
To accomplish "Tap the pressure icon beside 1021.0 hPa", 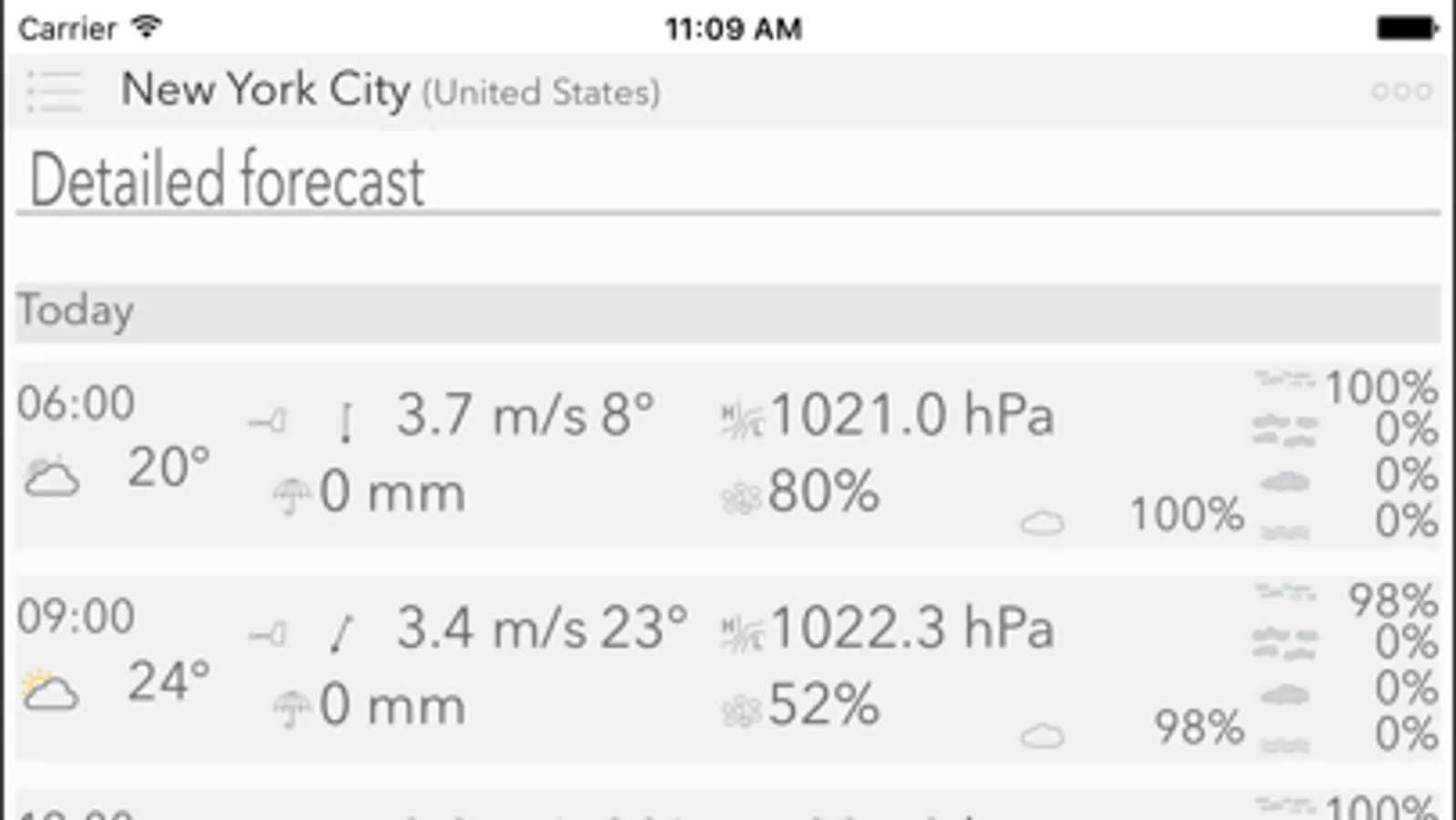I will click(742, 419).
